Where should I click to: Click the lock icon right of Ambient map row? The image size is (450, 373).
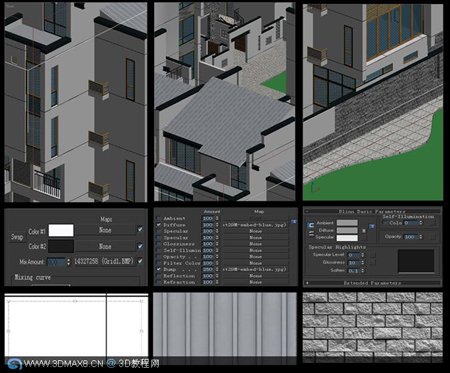coord(294,221)
